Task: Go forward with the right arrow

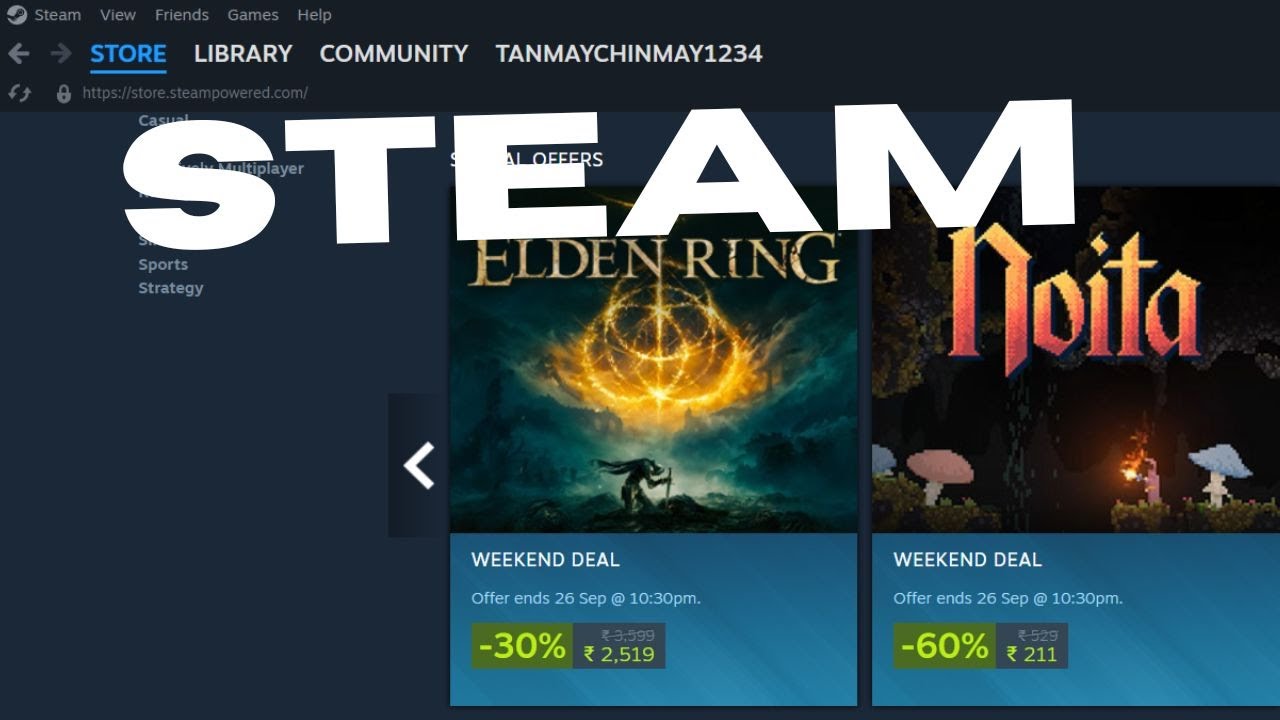Action: pos(61,54)
